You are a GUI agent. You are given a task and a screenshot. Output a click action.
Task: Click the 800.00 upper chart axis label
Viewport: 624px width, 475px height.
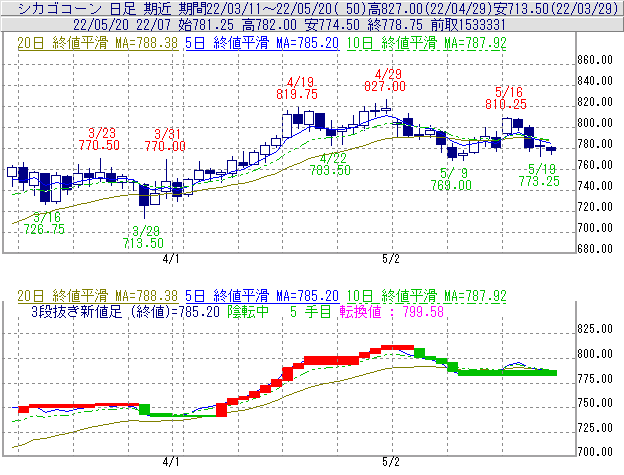595,123
